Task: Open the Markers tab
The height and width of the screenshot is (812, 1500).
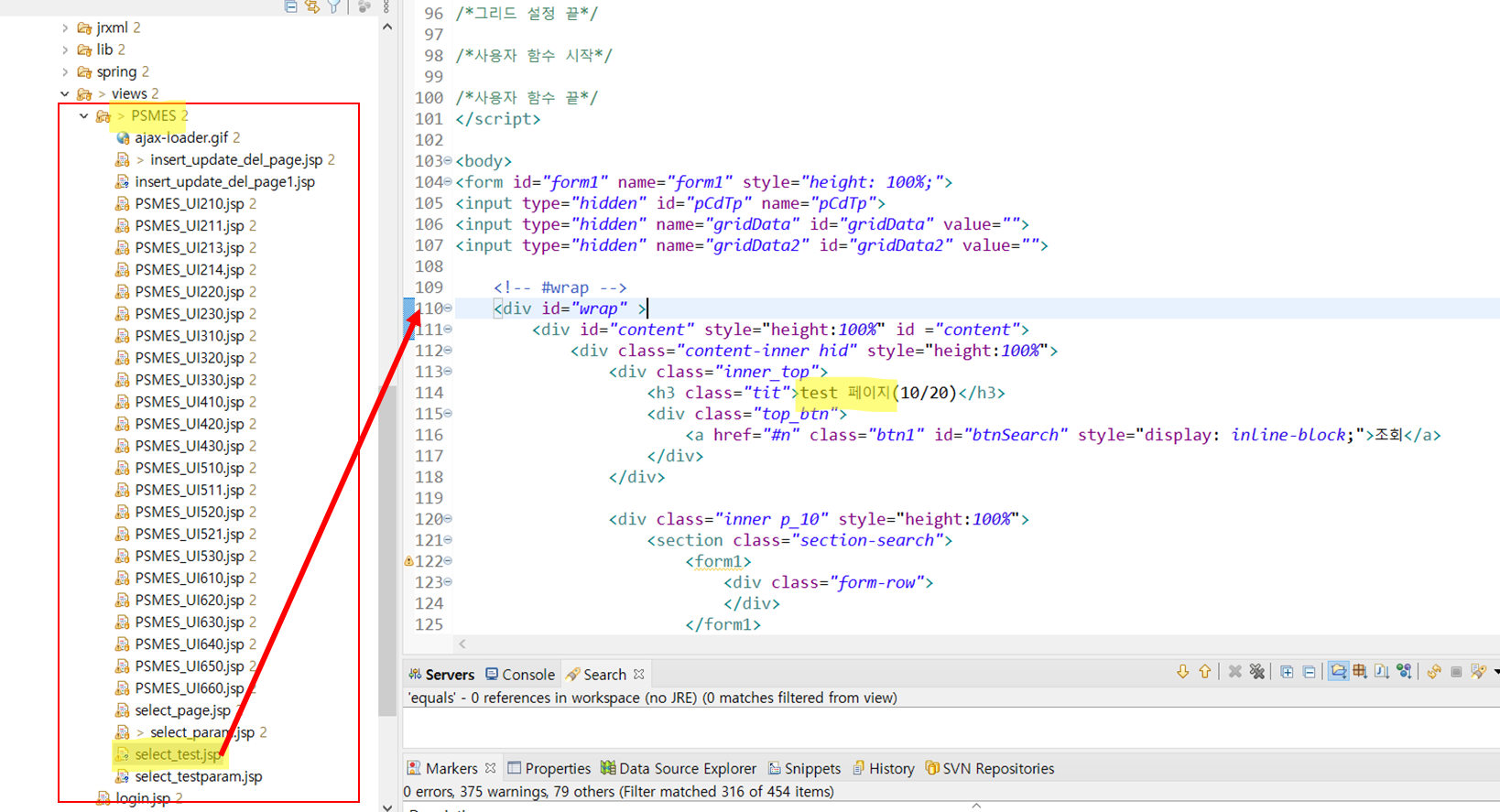Action: [x=442, y=768]
